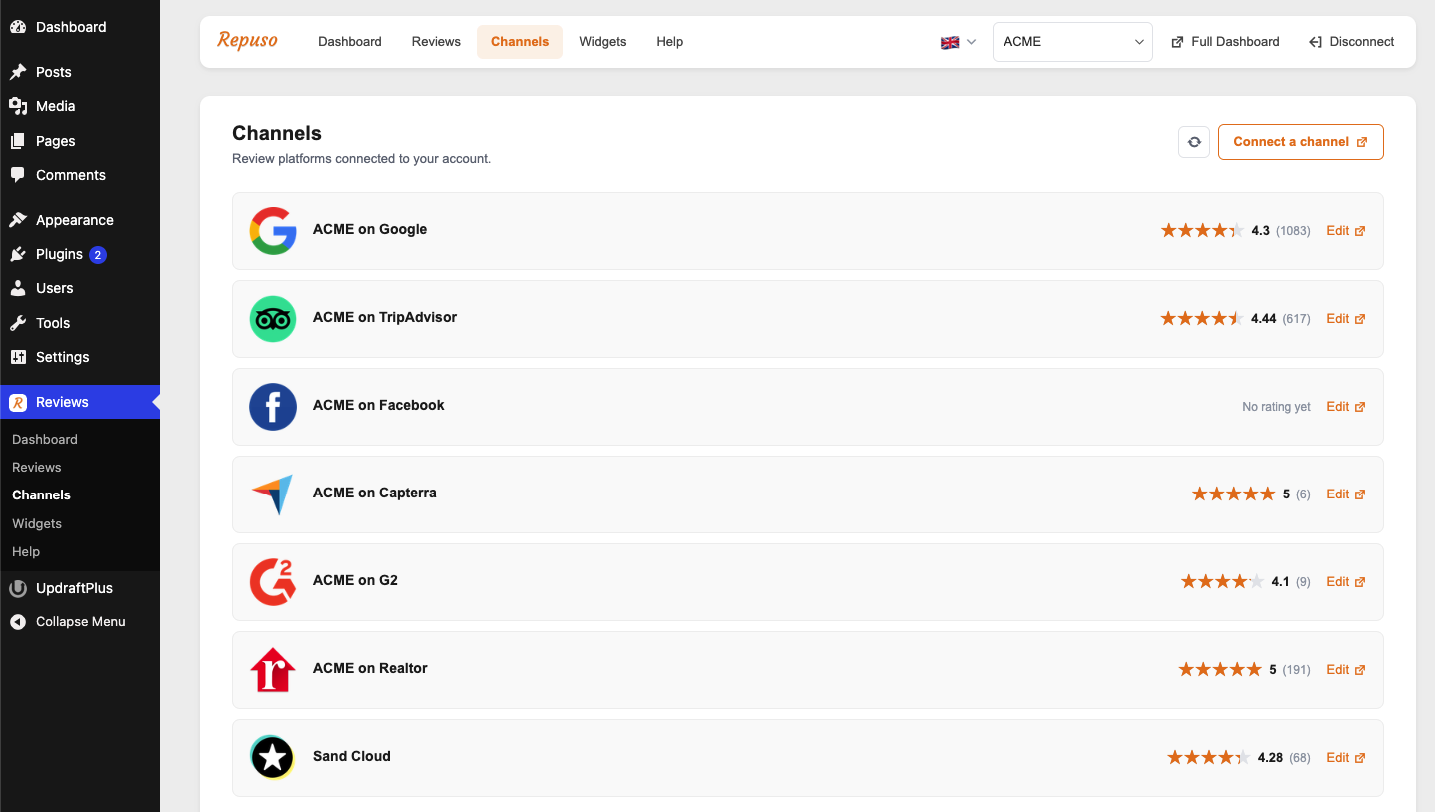This screenshot has height=812, width=1435.
Task: Click the Reviews Repuso sidebar icon
Action: point(18,402)
